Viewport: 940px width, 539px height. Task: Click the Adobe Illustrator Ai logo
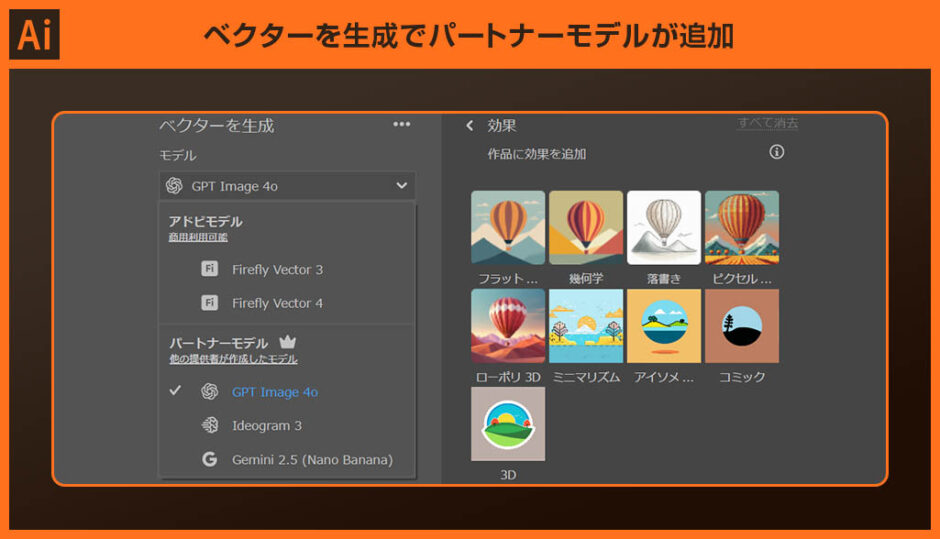35,36
